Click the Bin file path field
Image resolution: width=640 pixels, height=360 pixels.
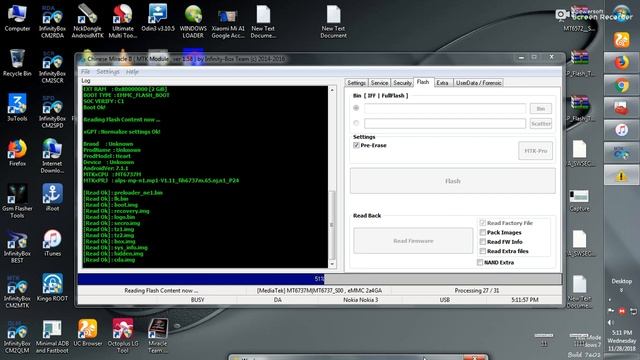(445, 109)
